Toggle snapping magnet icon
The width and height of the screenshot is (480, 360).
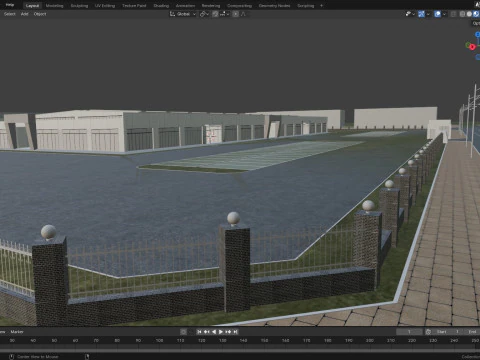click(x=215, y=14)
